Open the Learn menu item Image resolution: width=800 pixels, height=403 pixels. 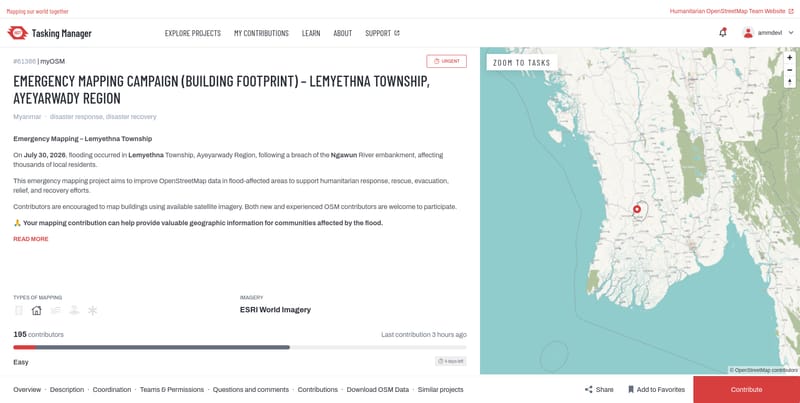click(x=311, y=33)
